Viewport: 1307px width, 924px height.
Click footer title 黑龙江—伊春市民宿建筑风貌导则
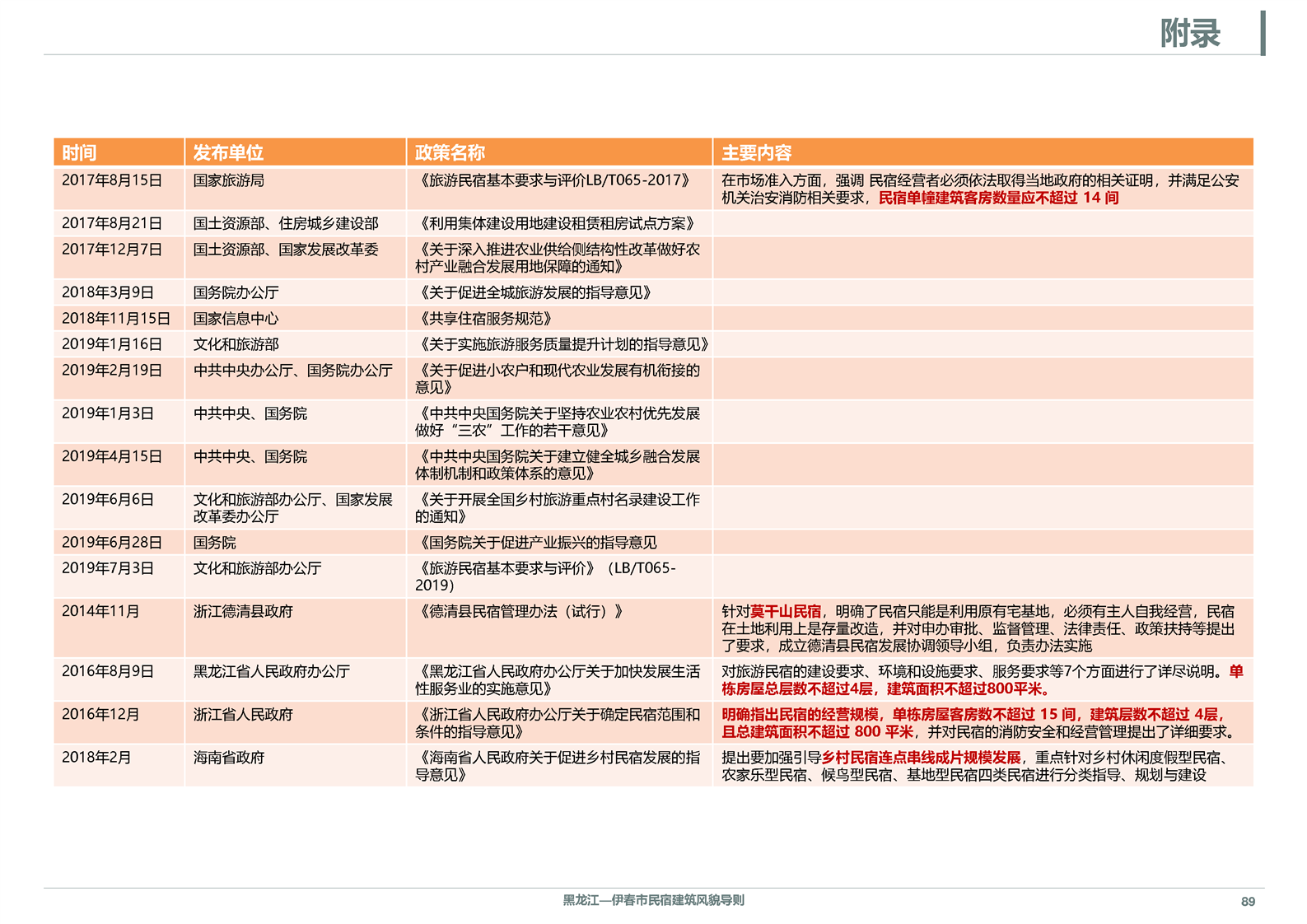coord(654,900)
